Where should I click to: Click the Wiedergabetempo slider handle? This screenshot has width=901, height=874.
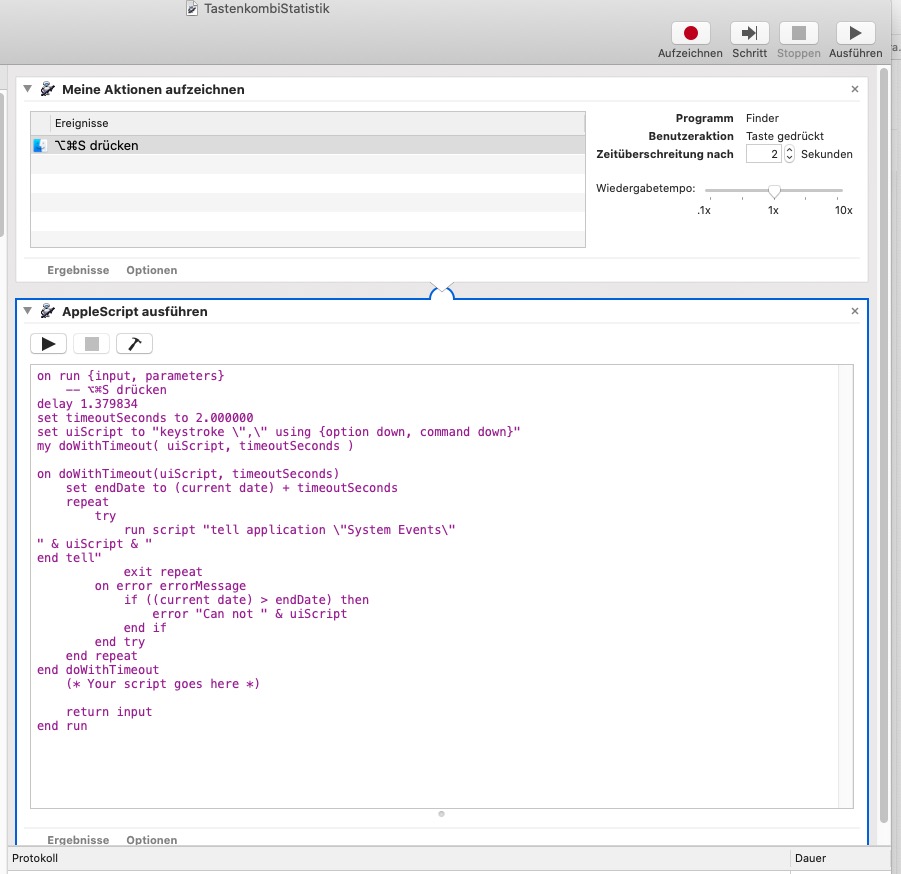pos(774,191)
